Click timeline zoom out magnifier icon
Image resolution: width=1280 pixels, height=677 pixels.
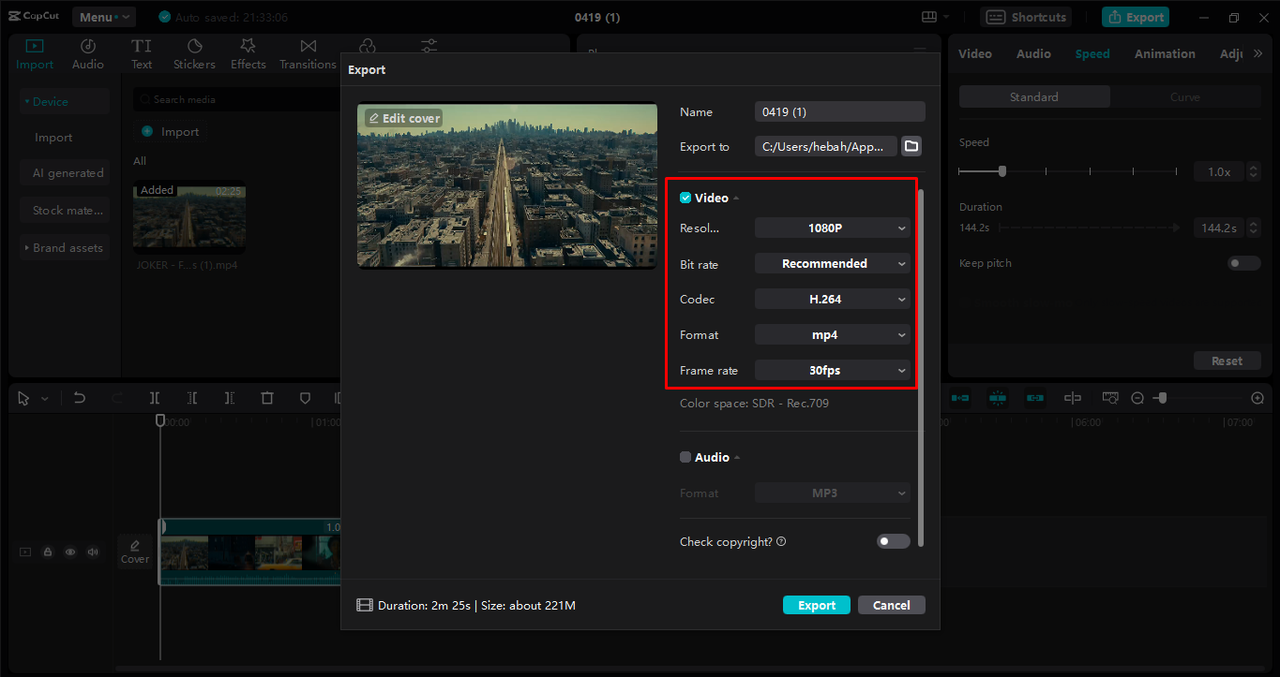point(1137,398)
